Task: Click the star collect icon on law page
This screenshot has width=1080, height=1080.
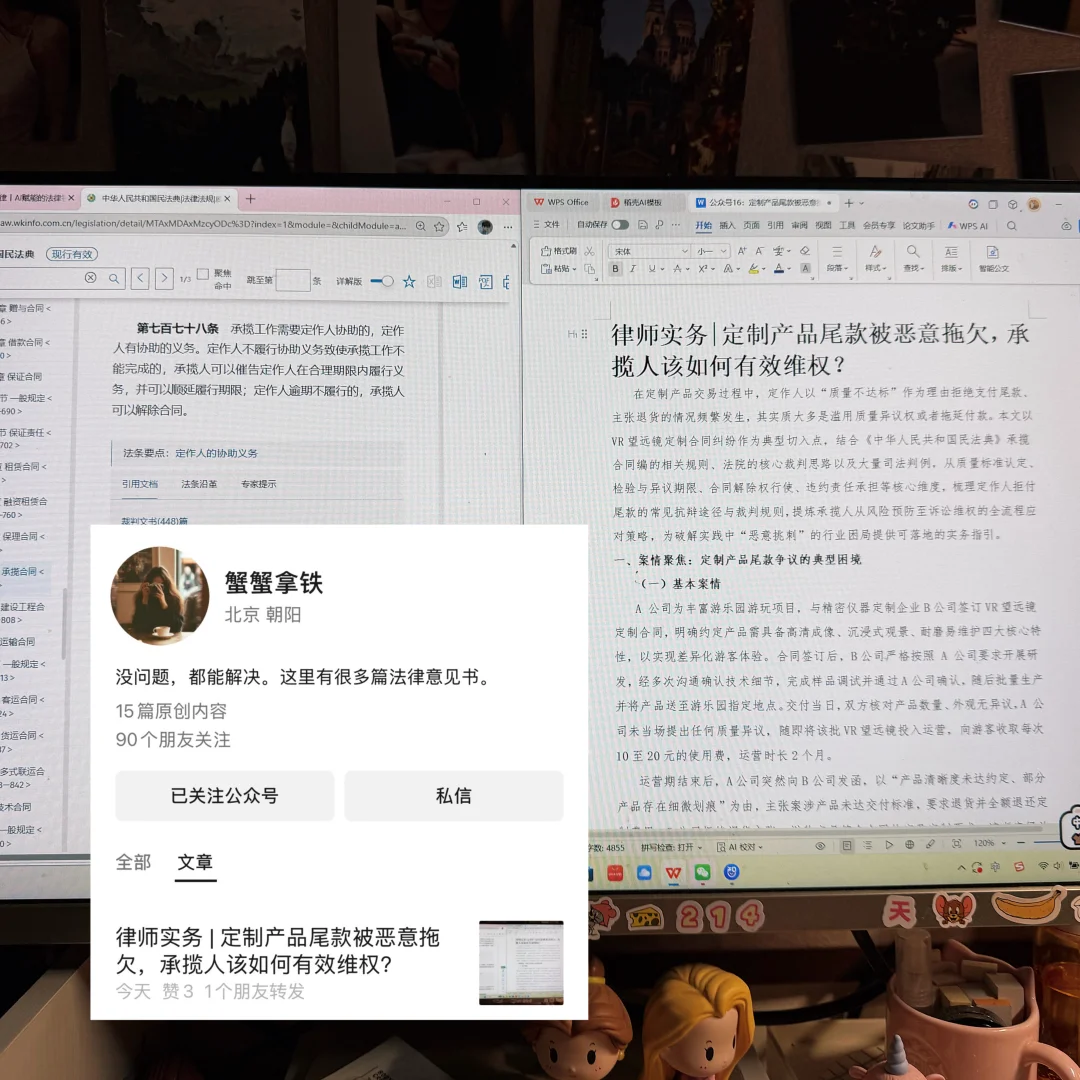Action: (x=409, y=281)
